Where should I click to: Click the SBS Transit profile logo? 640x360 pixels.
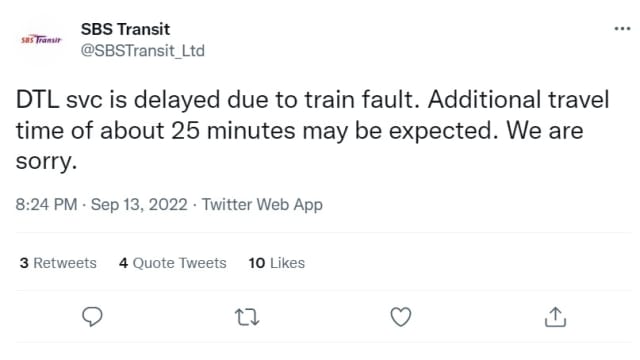41,40
